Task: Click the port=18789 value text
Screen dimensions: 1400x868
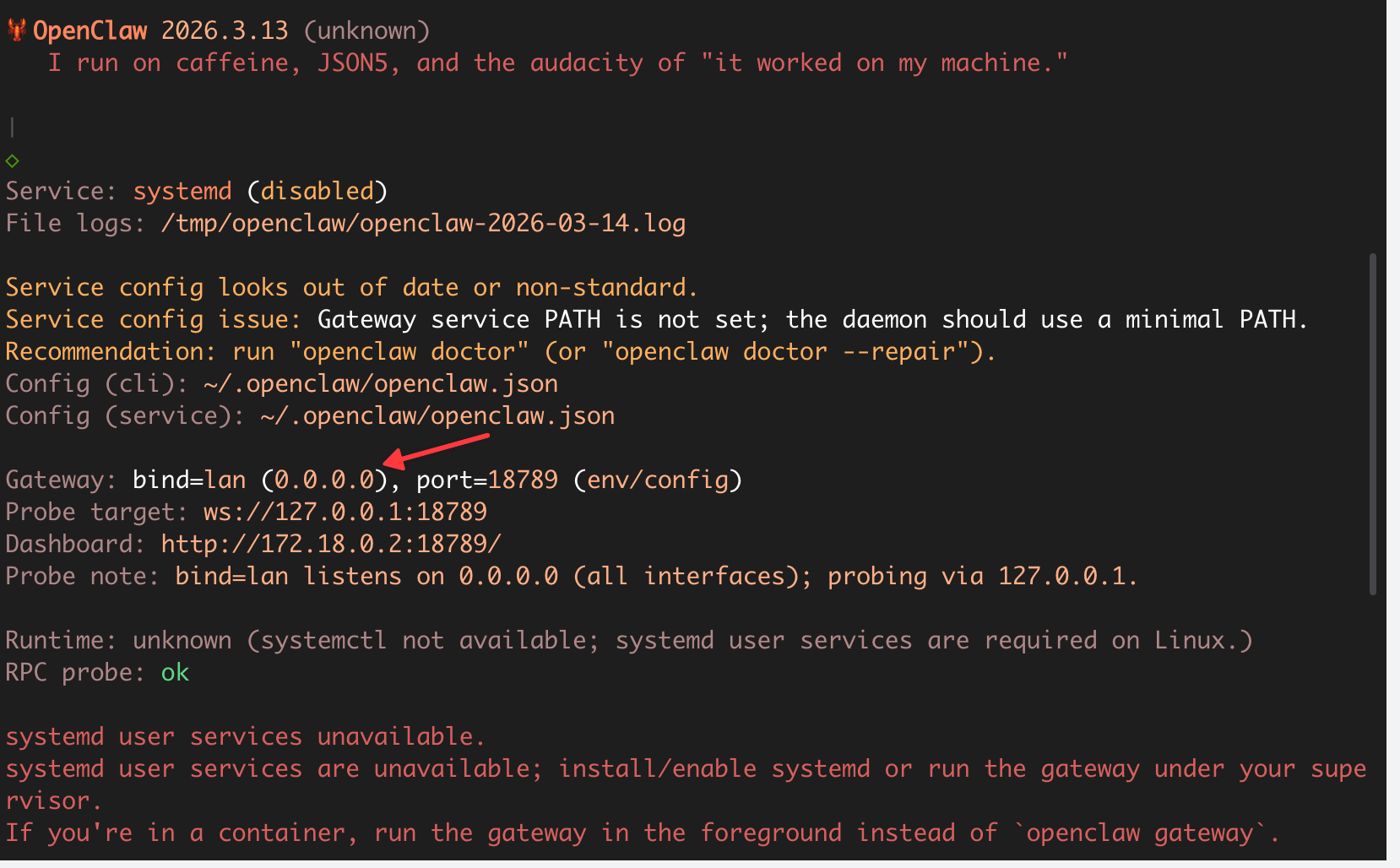Action: click(487, 480)
